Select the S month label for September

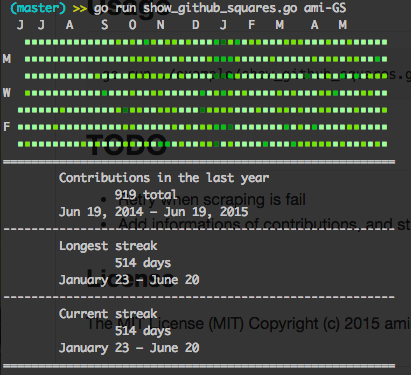pos(105,25)
